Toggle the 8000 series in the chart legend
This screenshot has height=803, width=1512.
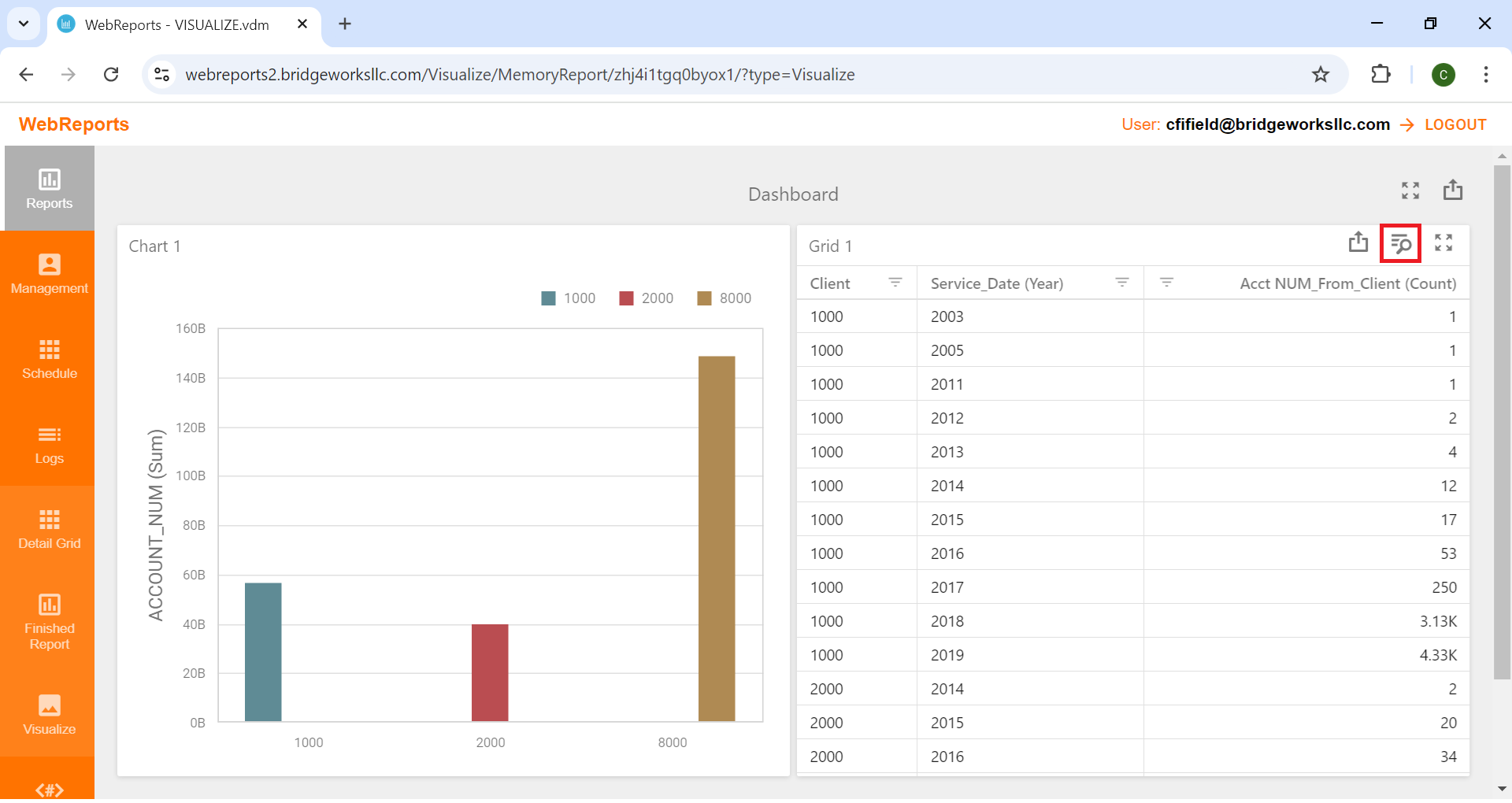pyautogui.click(x=724, y=298)
